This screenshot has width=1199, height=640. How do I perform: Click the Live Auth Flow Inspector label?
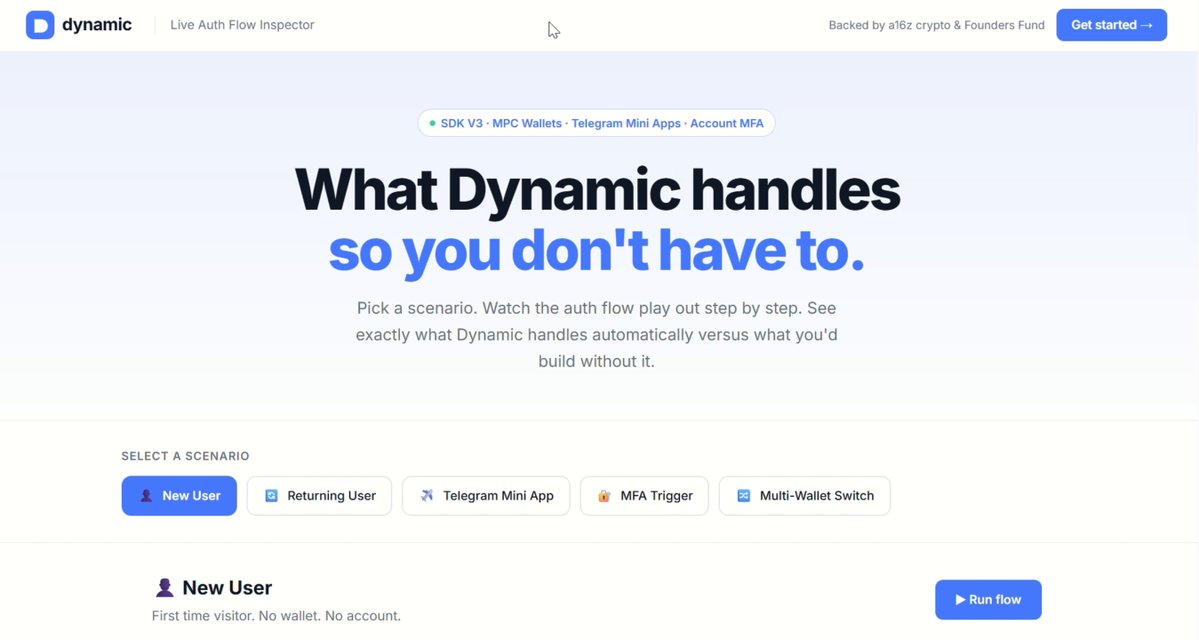tap(242, 24)
